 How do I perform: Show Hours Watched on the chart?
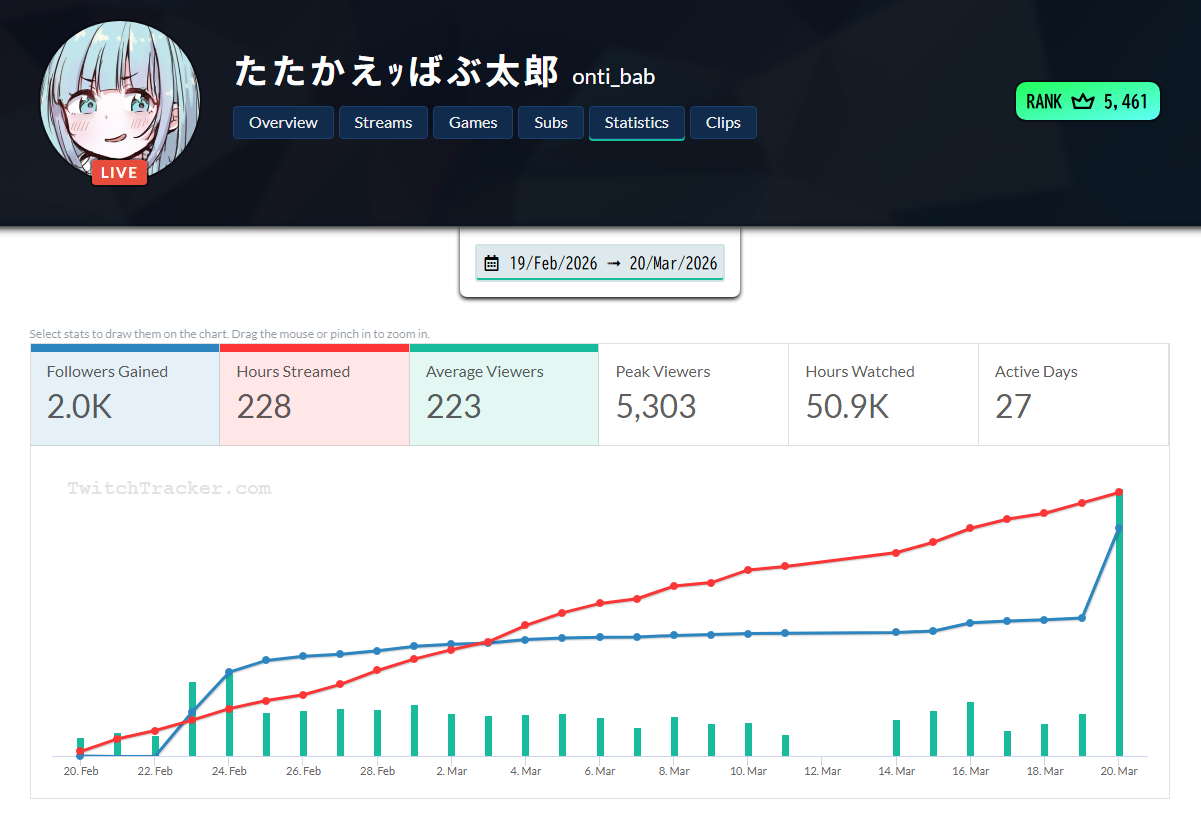pos(883,395)
